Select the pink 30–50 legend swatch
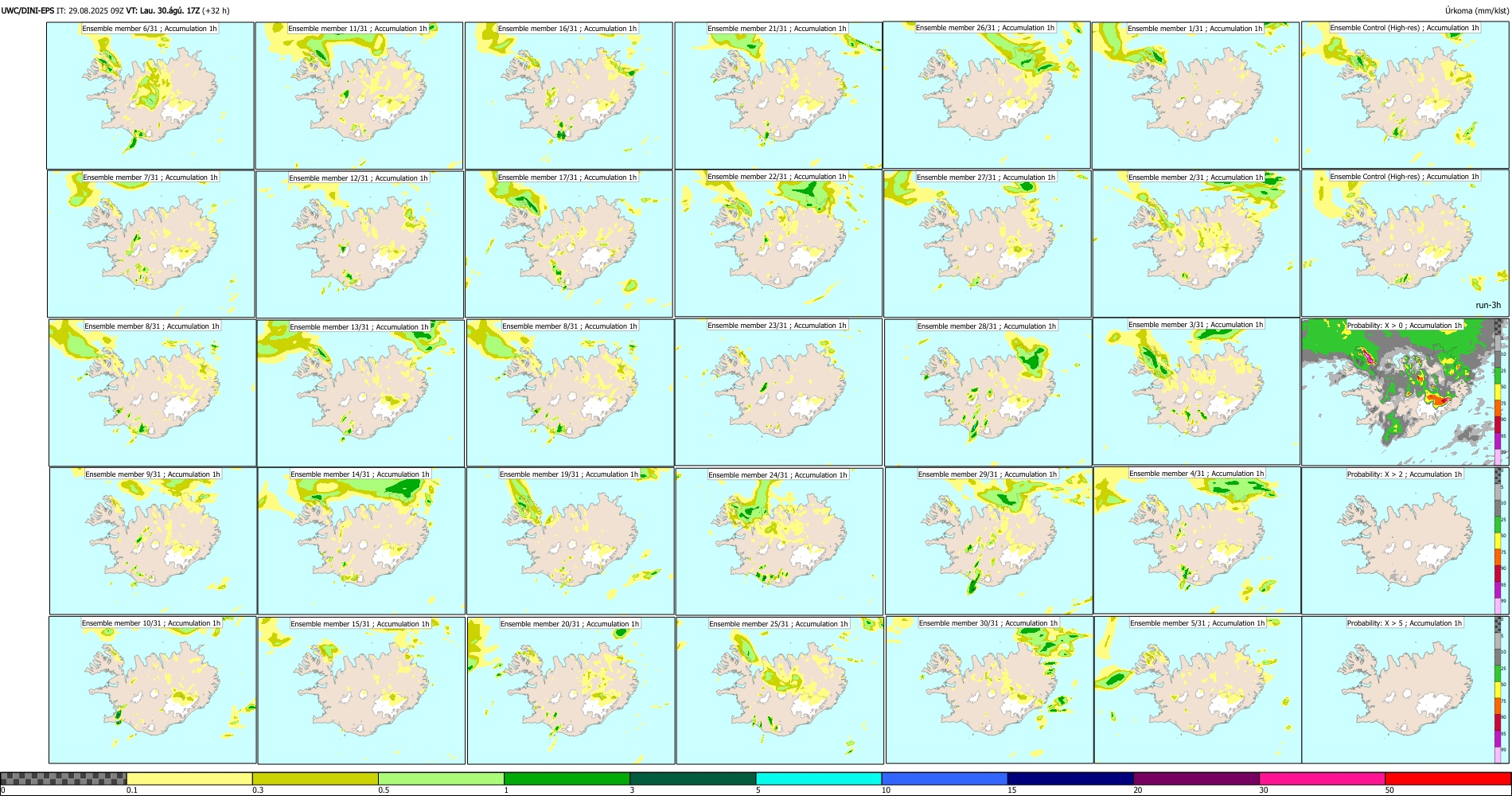 (x=1322, y=778)
